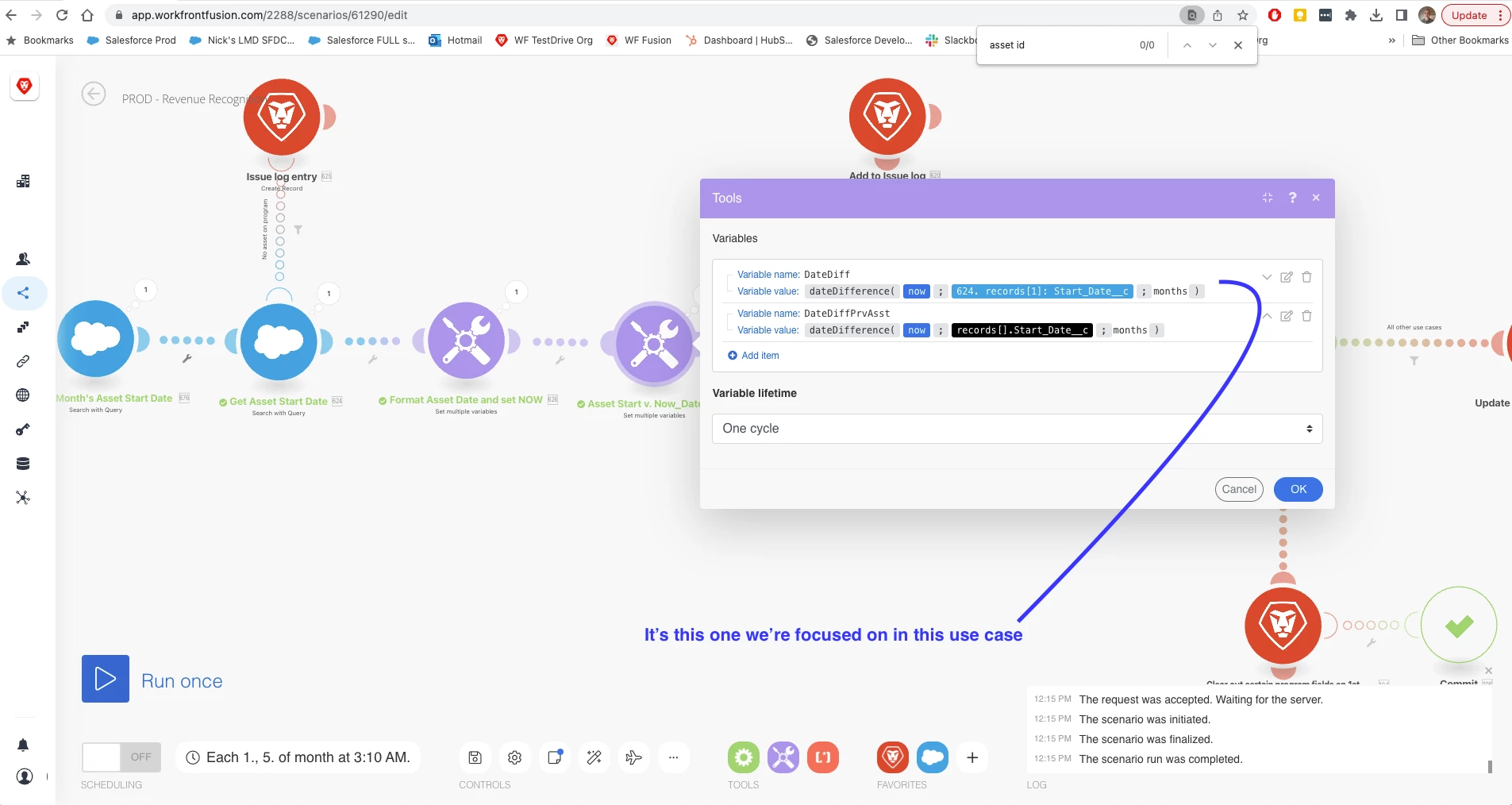
Task: Add a new variable item
Action: click(x=753, y=356)
